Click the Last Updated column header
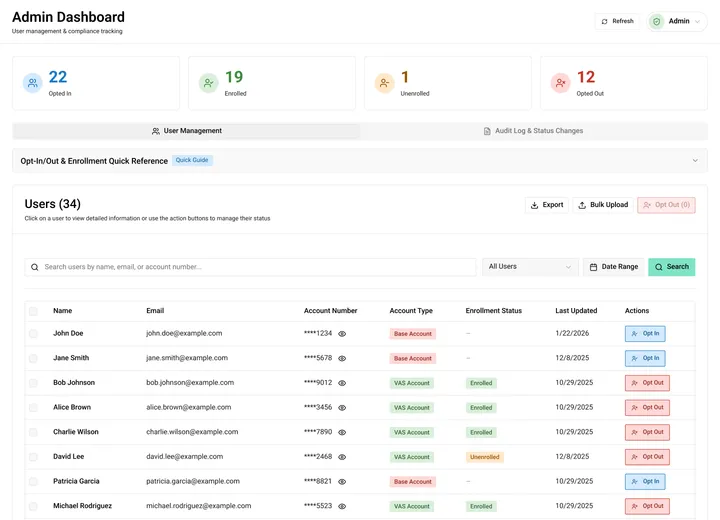720x520 pixels. point(576,311)
